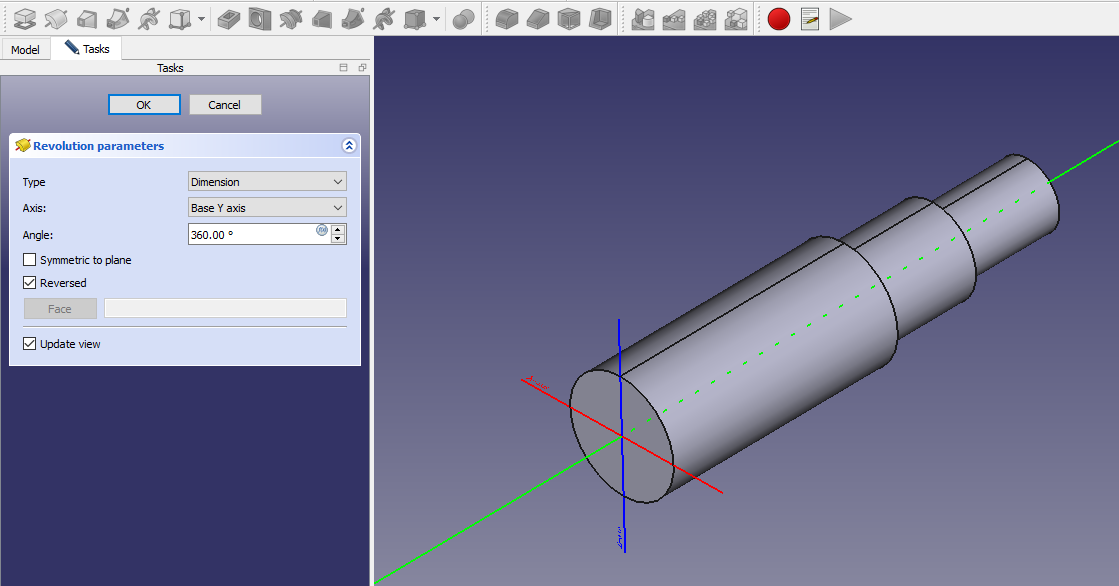Select the Pocket tool icon
The image size is (1119, 586).
click(x=229, y=18)
